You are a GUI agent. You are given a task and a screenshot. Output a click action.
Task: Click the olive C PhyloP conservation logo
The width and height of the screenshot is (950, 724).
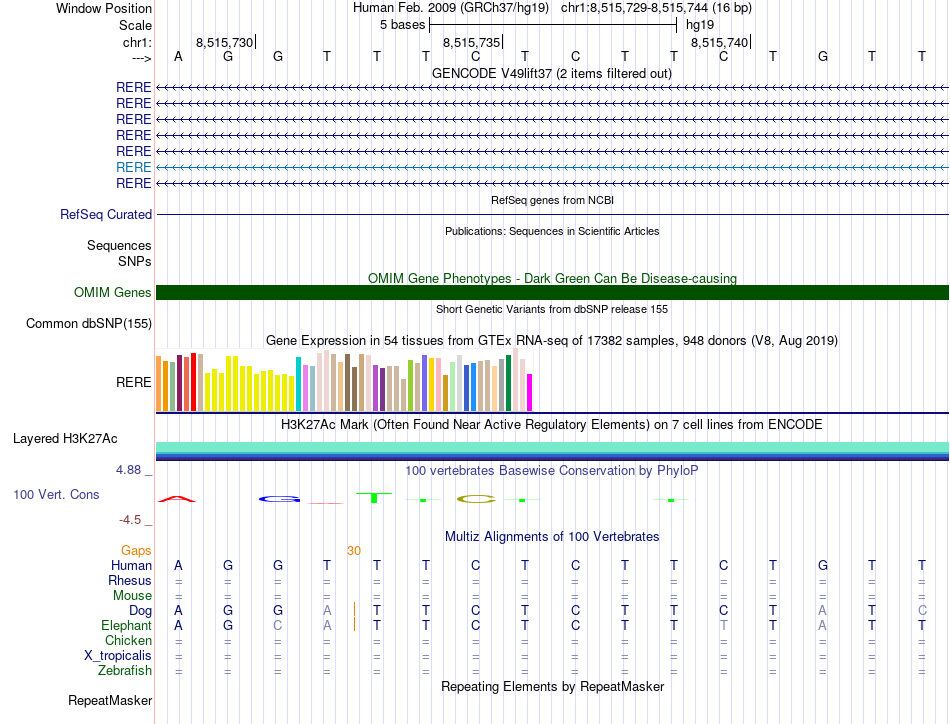[476, 499]
